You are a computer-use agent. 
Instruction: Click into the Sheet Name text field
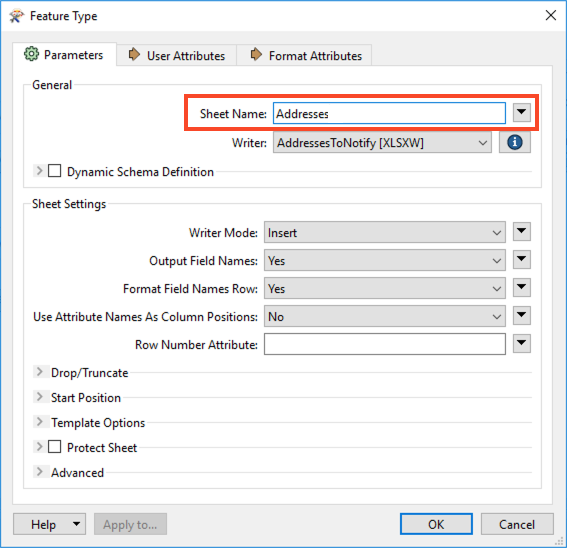pyautogui.click(x=389, y=113)
